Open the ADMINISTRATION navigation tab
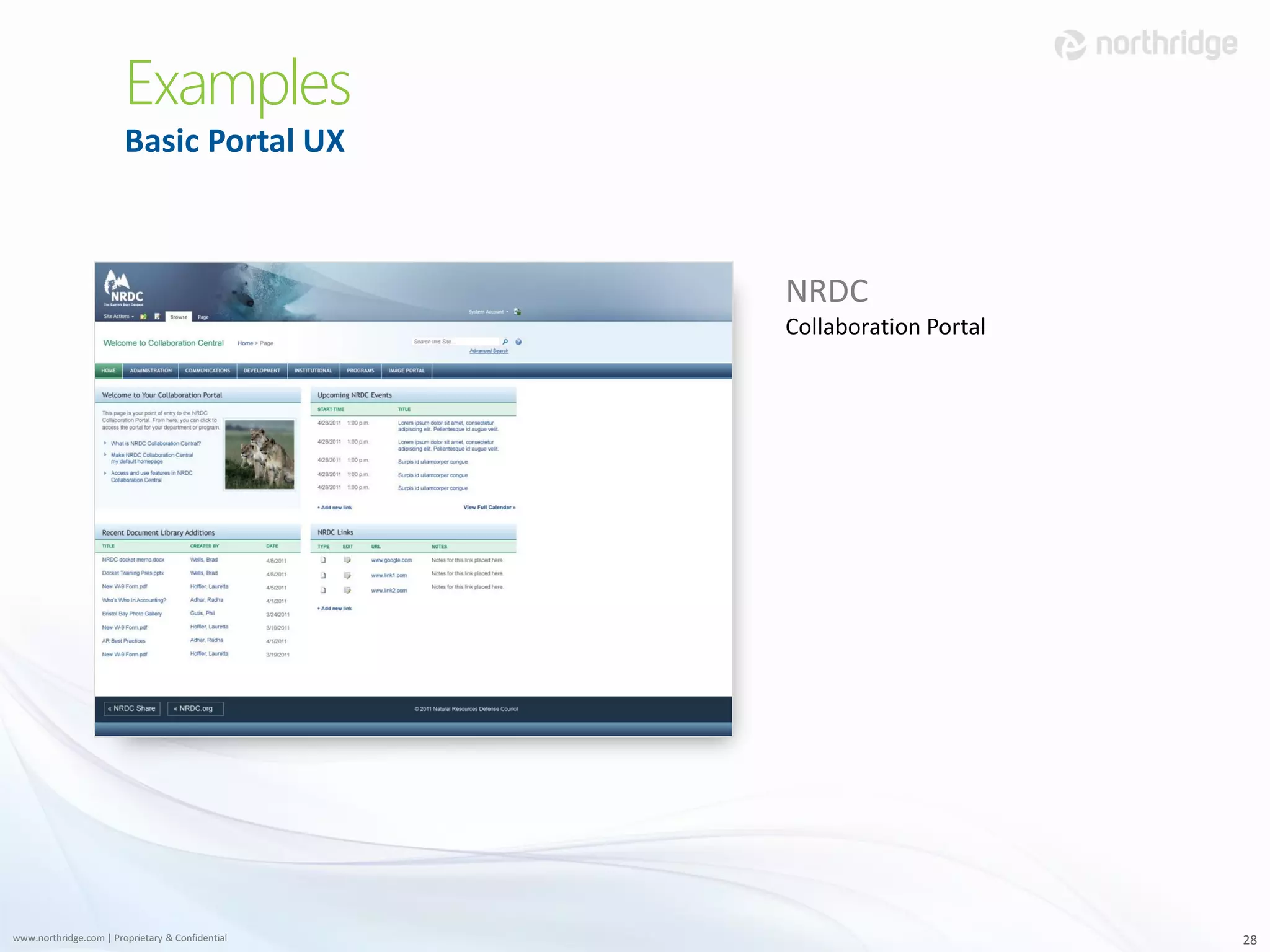Image resolution: width=1270 pixels, height=952 pixels. coord(151,371)
